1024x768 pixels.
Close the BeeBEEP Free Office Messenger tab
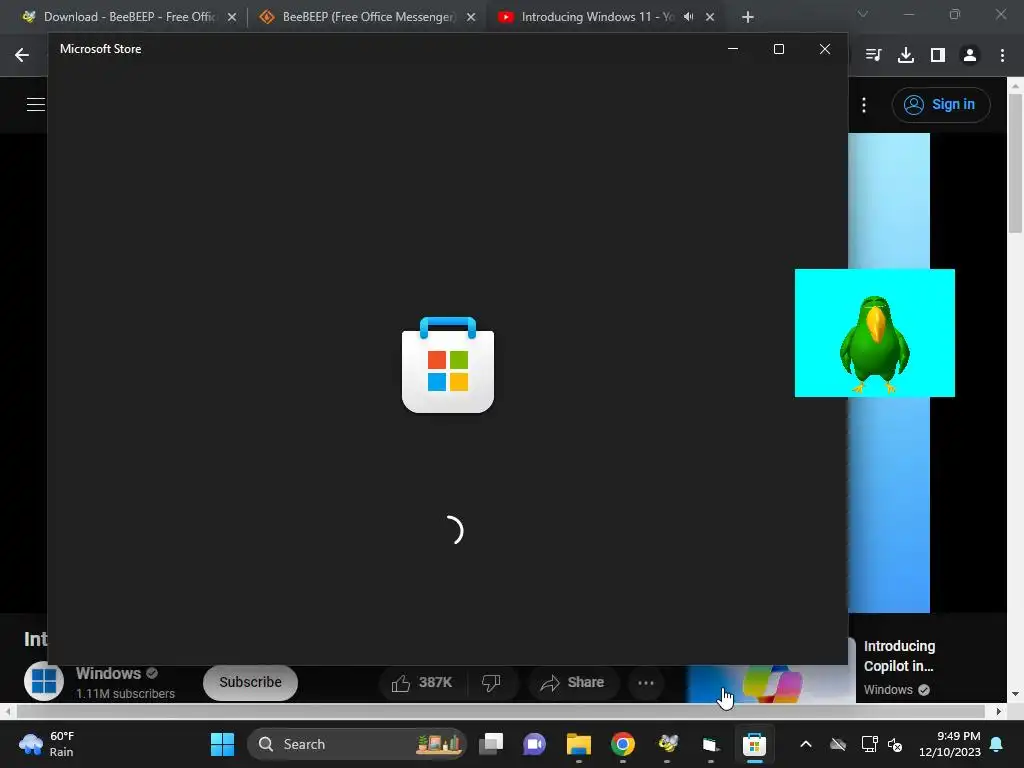[471, 18]
